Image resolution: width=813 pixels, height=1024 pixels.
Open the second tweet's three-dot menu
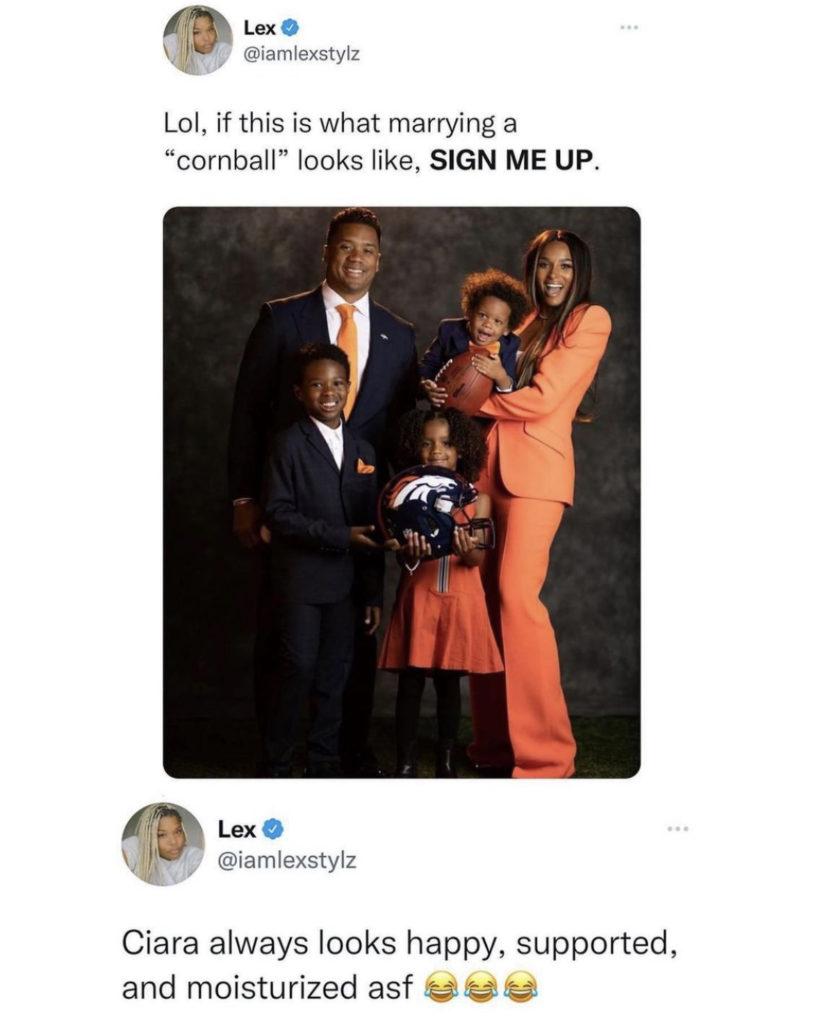pos(678,829)
